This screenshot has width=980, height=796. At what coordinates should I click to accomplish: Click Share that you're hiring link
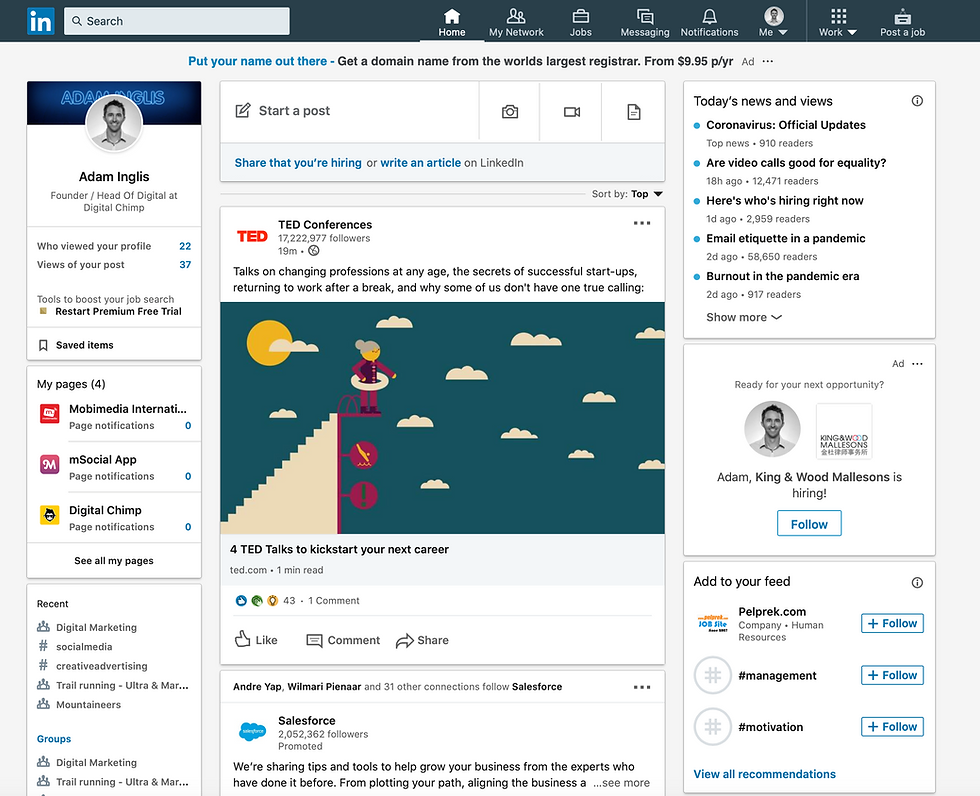click(298, 162)
